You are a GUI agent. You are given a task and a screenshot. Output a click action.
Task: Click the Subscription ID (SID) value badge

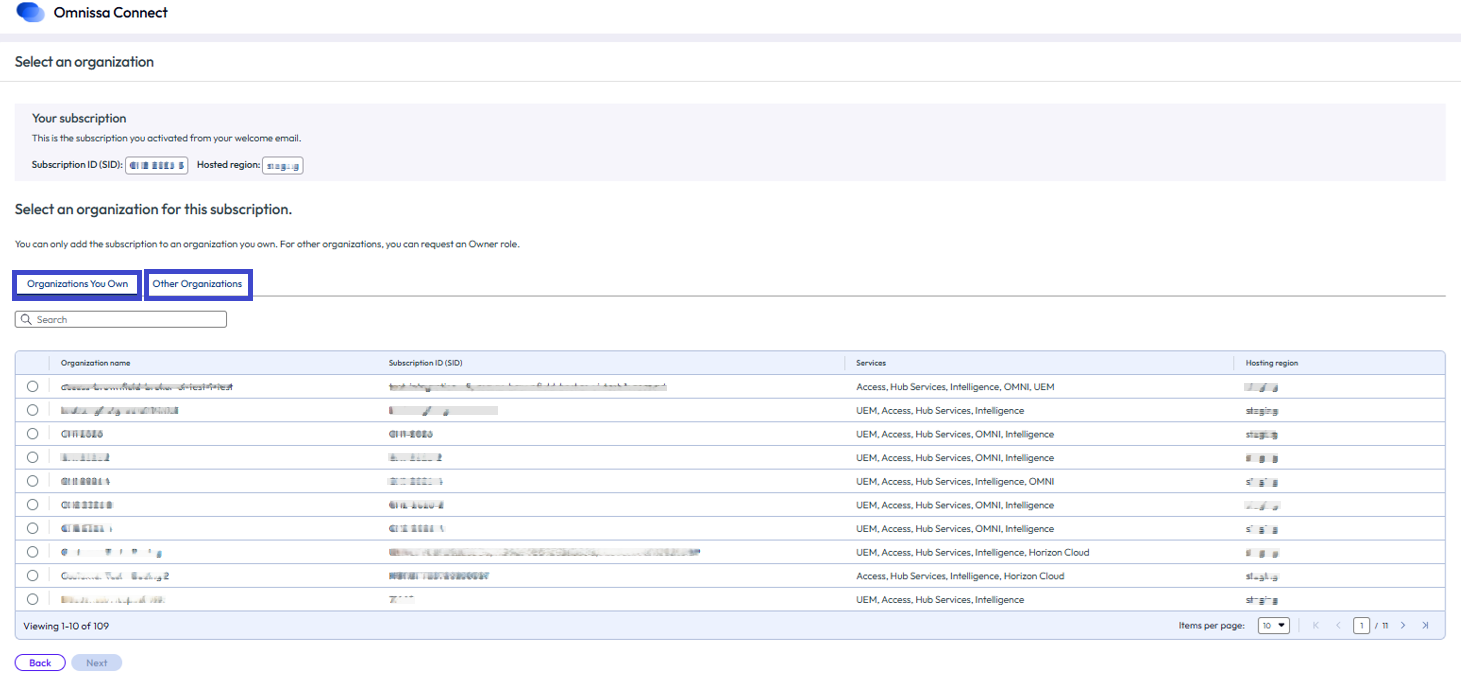point(157,165)
